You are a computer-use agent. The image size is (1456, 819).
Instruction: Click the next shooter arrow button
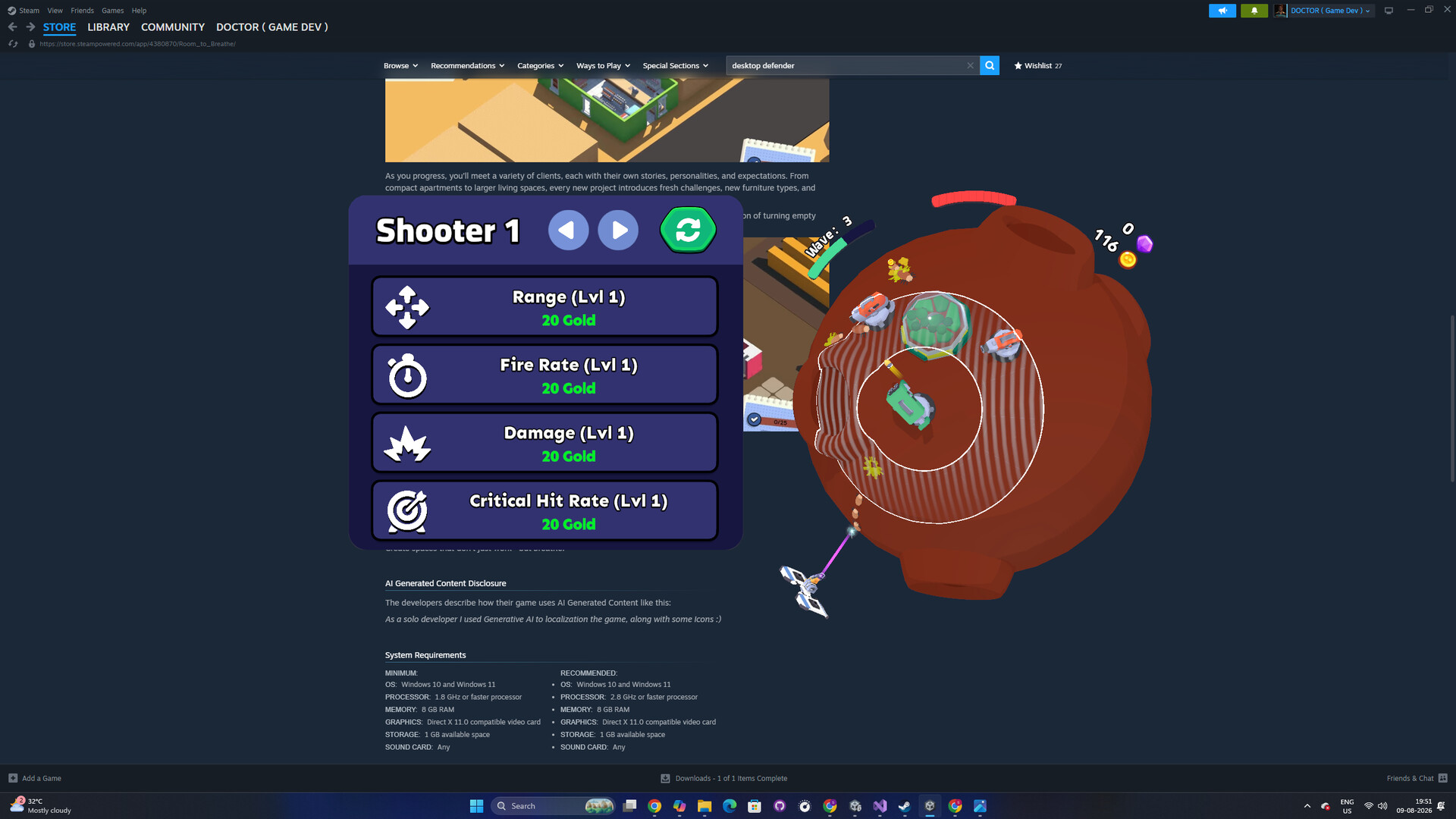(x=618, y=230)
